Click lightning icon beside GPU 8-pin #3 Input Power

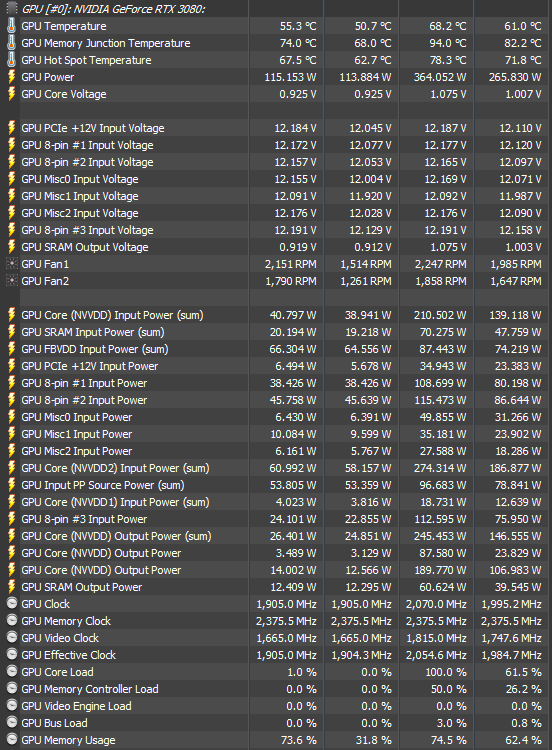click(x=11, y=519)
